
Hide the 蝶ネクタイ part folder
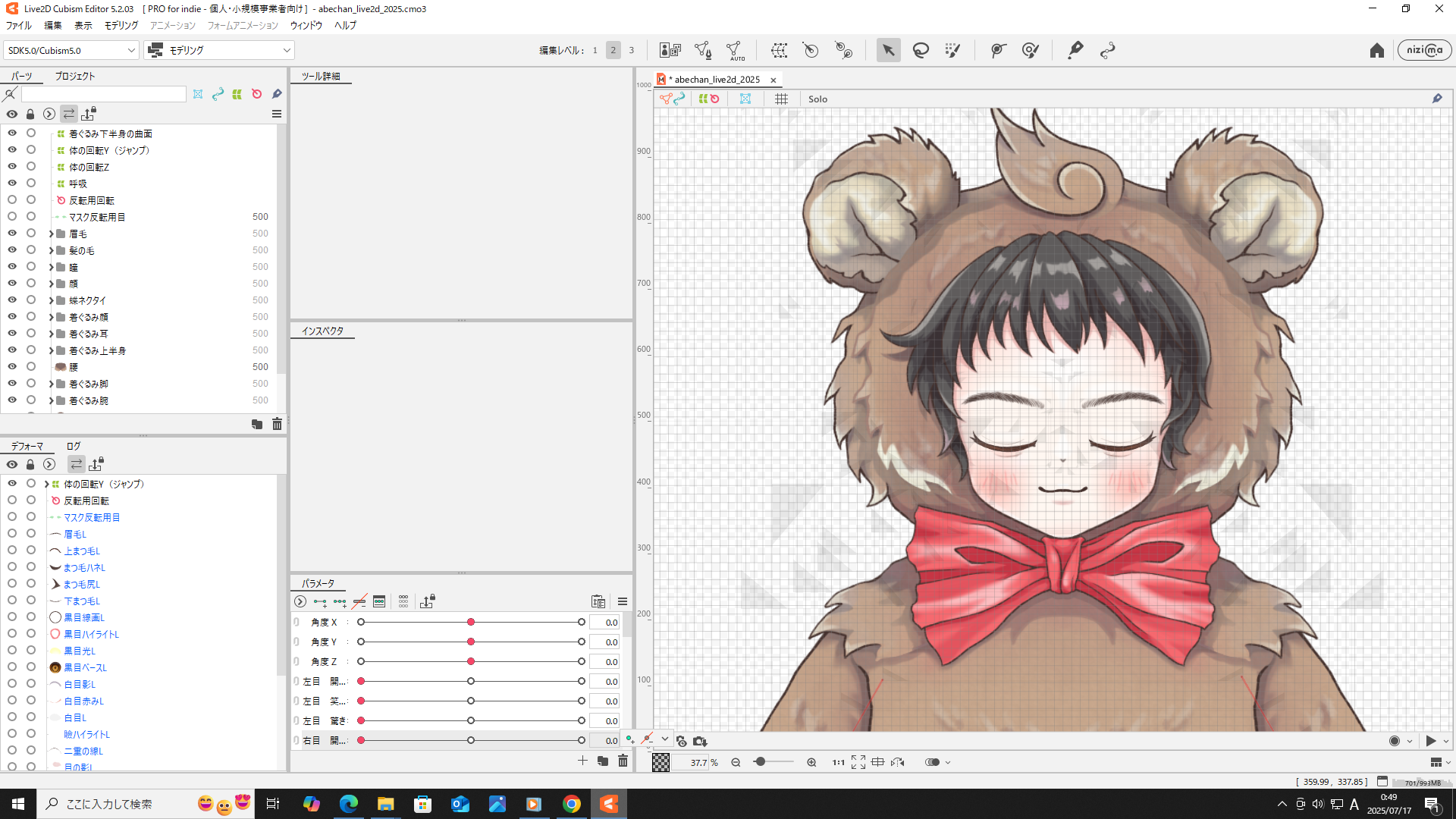click(12, 300)
